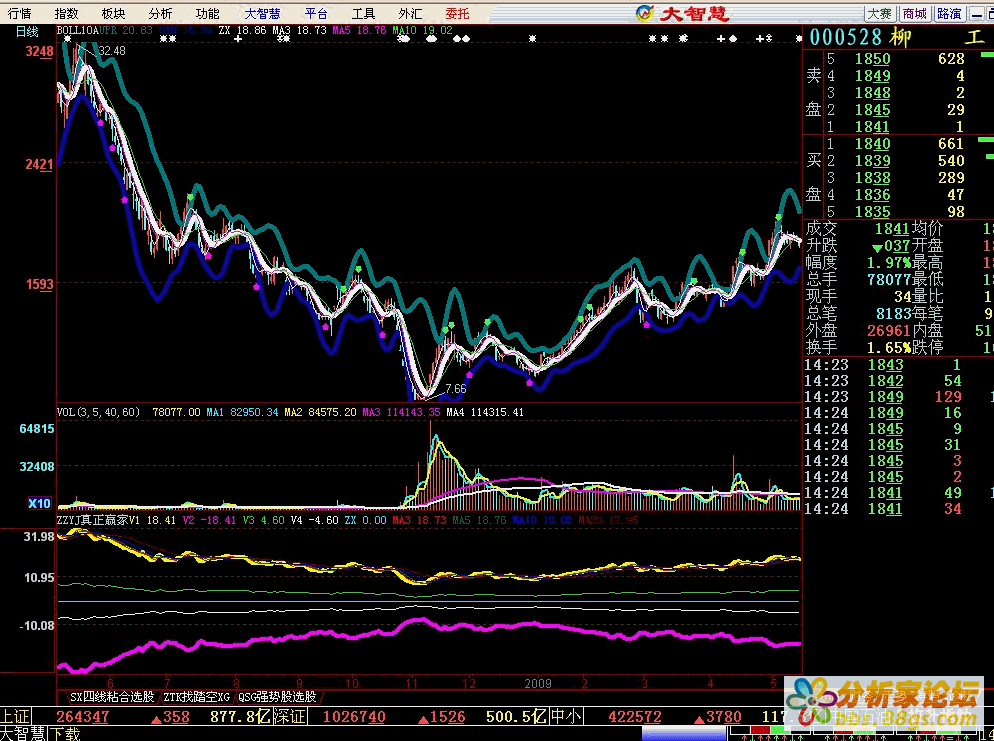Click the 中小 index label in status bar
The image size is (994, 741).
tap(566, 717)
